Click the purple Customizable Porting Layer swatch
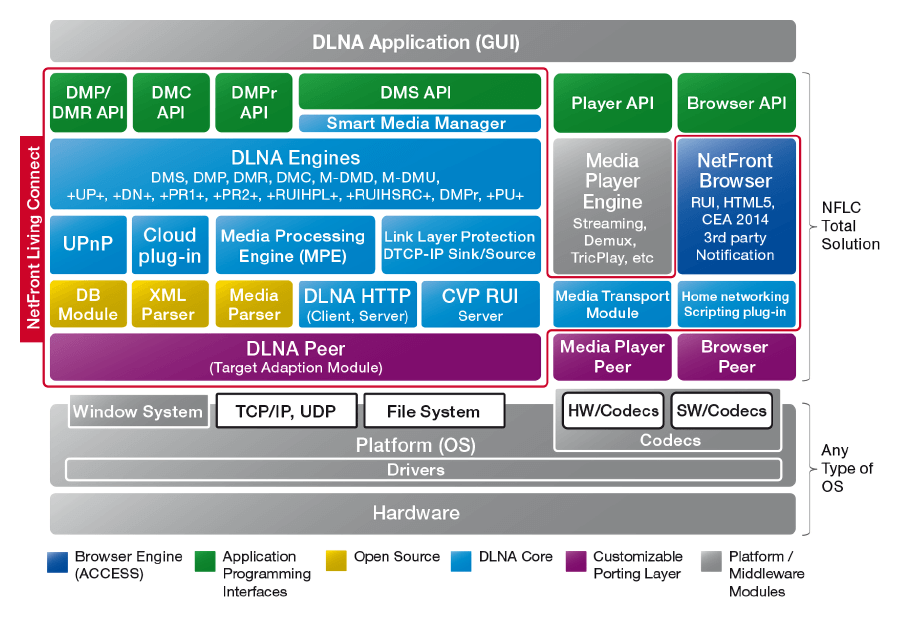 click(575, 558)
